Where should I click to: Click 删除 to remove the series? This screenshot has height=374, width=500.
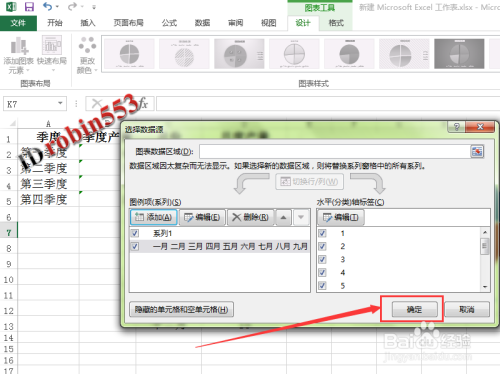250,217
